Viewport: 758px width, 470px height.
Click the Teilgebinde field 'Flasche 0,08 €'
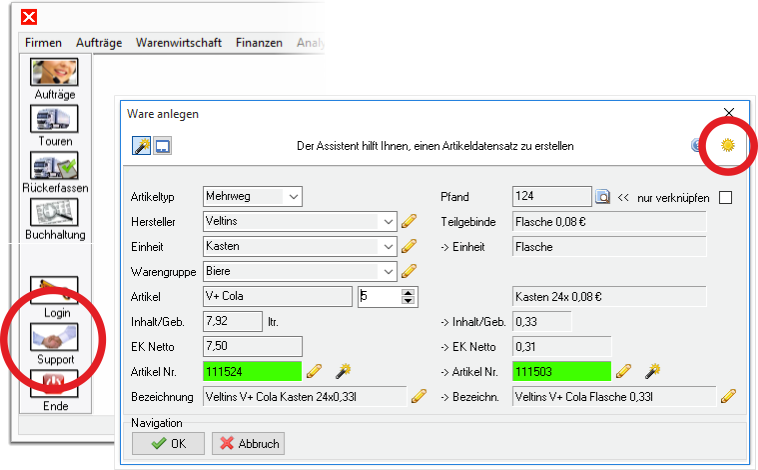(609, 221)
